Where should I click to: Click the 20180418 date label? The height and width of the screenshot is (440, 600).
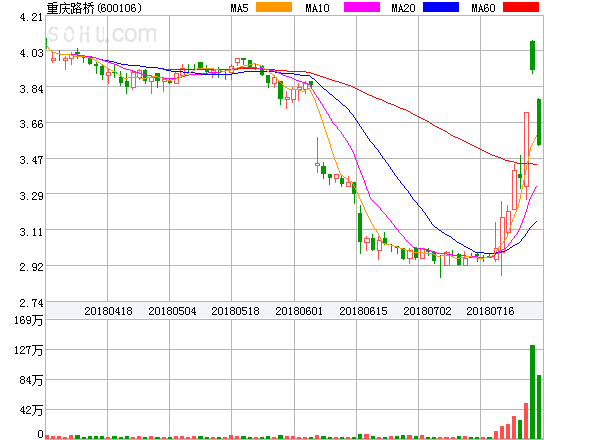[108, 311]
